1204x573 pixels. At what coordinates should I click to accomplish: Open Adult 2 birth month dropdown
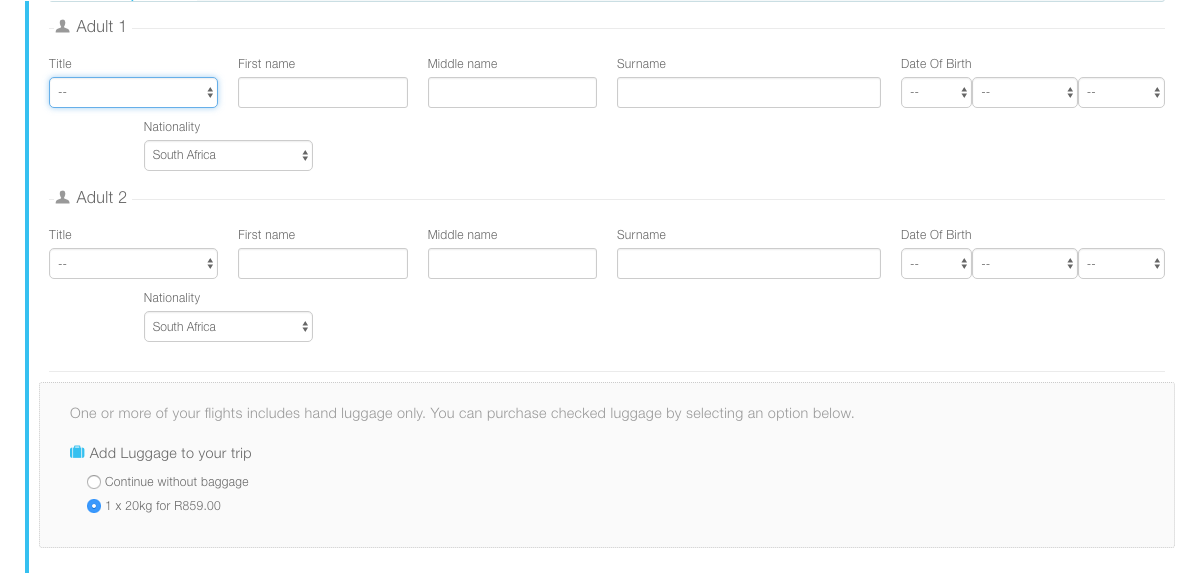pyautogui.click(x=1025, y=263)
